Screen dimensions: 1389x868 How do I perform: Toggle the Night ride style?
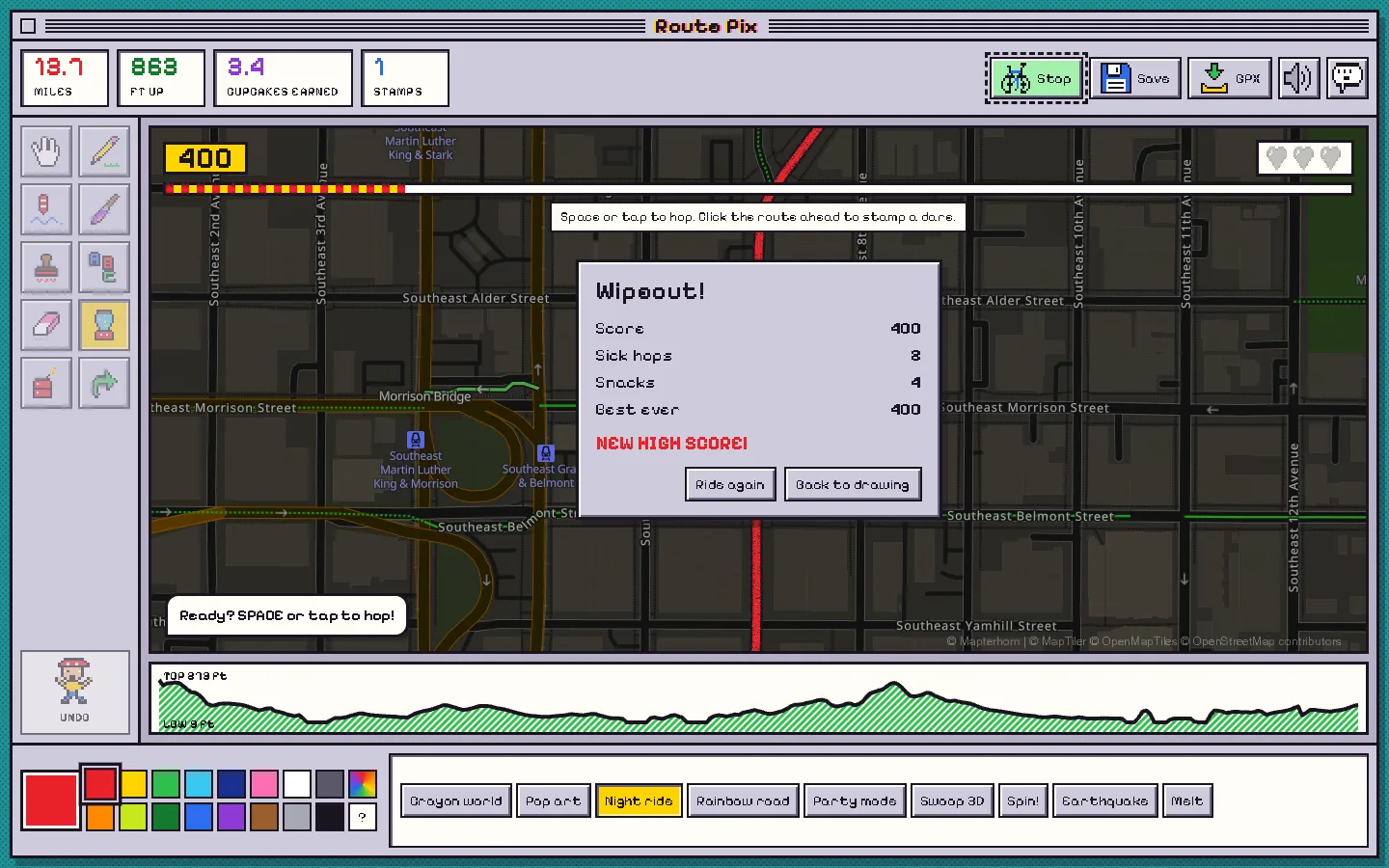(x=639, y=800)
